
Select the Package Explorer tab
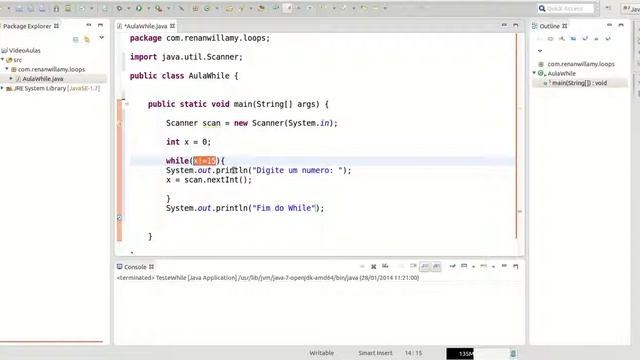[x=30, y=26]
